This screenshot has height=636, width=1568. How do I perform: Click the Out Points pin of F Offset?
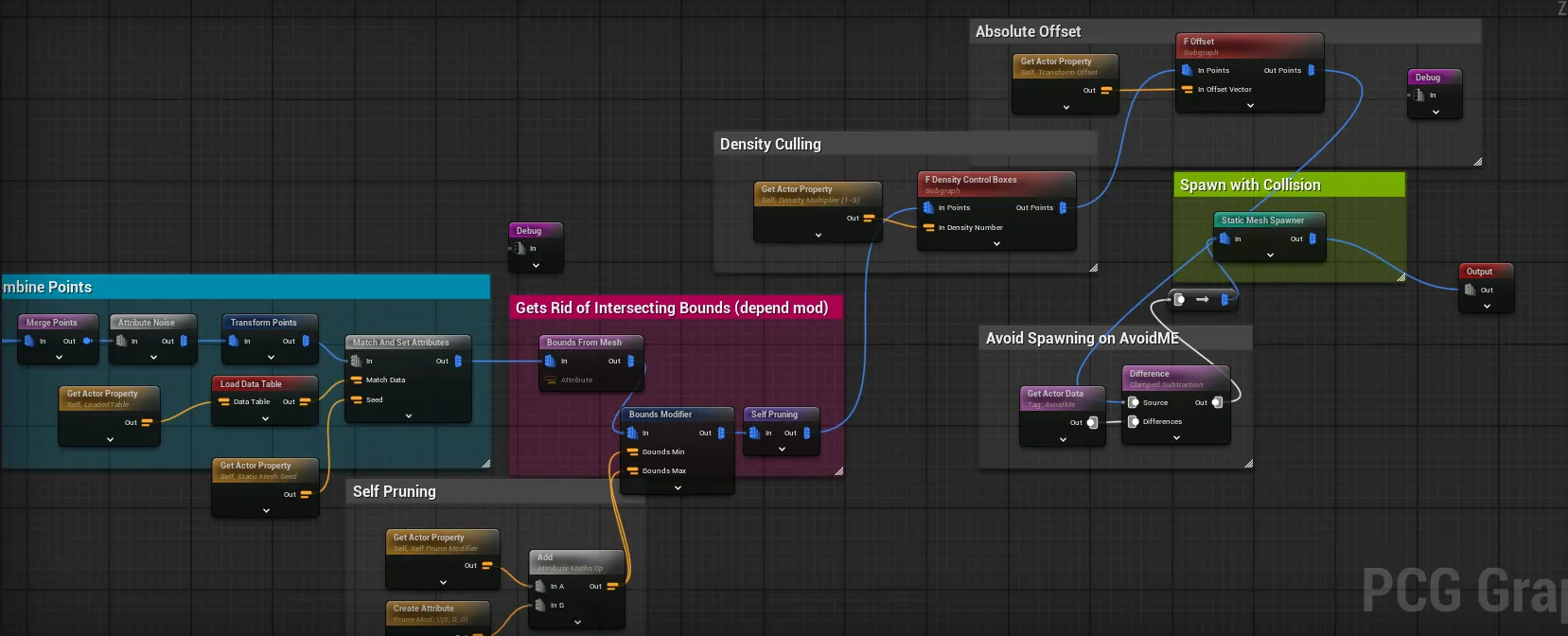point(1311,70)
